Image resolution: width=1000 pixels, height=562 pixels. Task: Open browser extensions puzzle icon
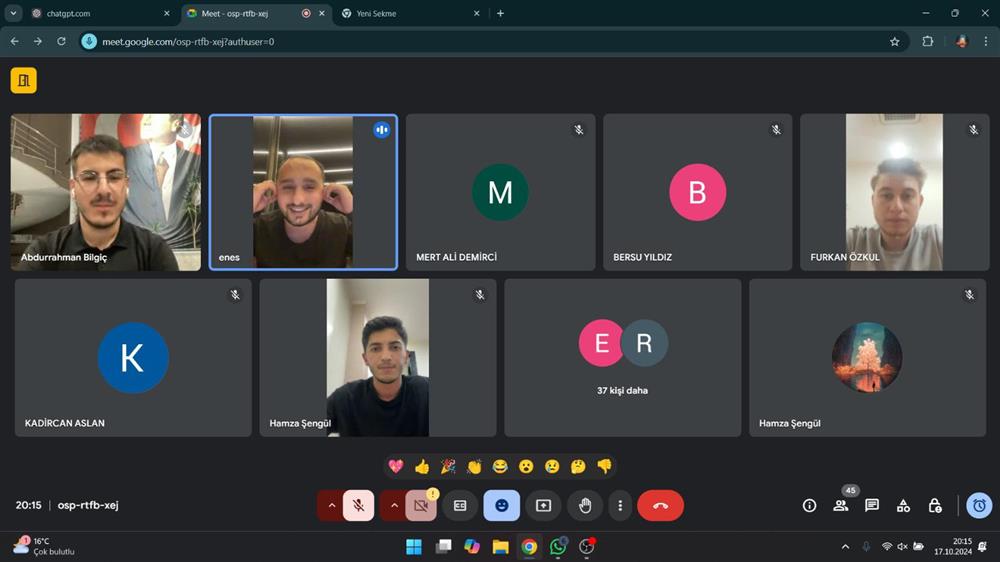click(x=928, y=41)
